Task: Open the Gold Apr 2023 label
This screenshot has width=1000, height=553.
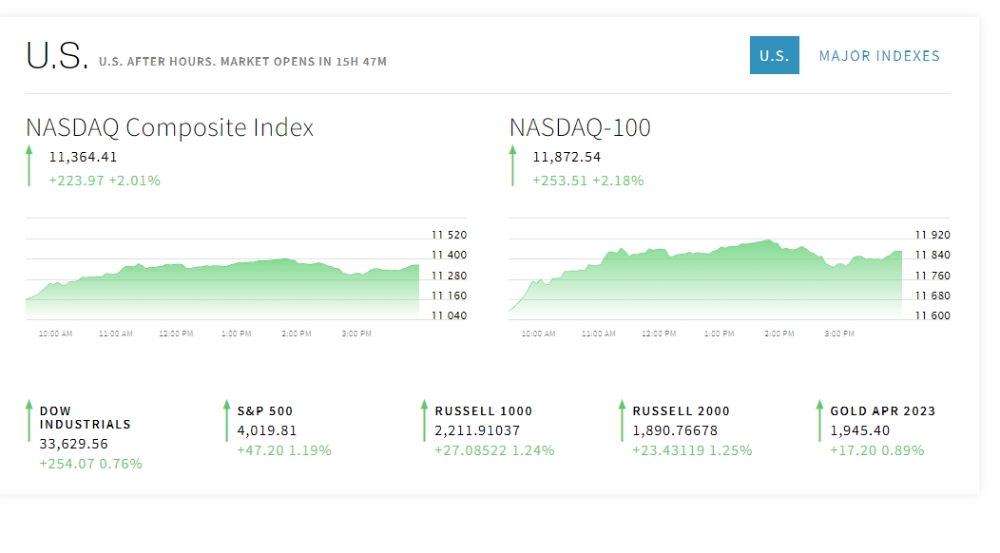Action: pyautogui.click(x=883, y=411)
